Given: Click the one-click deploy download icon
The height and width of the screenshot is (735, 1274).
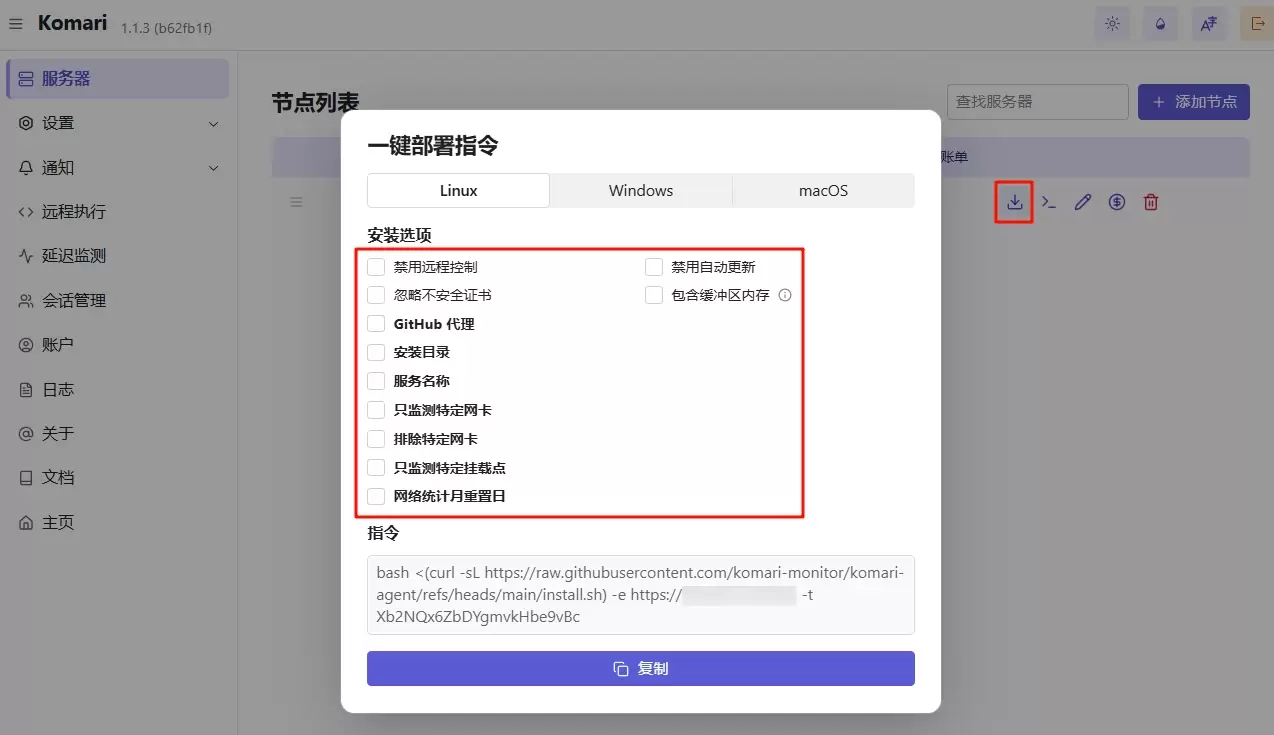Looking at the screenshot, I should pyautogui.click(x=1014, y=202).
